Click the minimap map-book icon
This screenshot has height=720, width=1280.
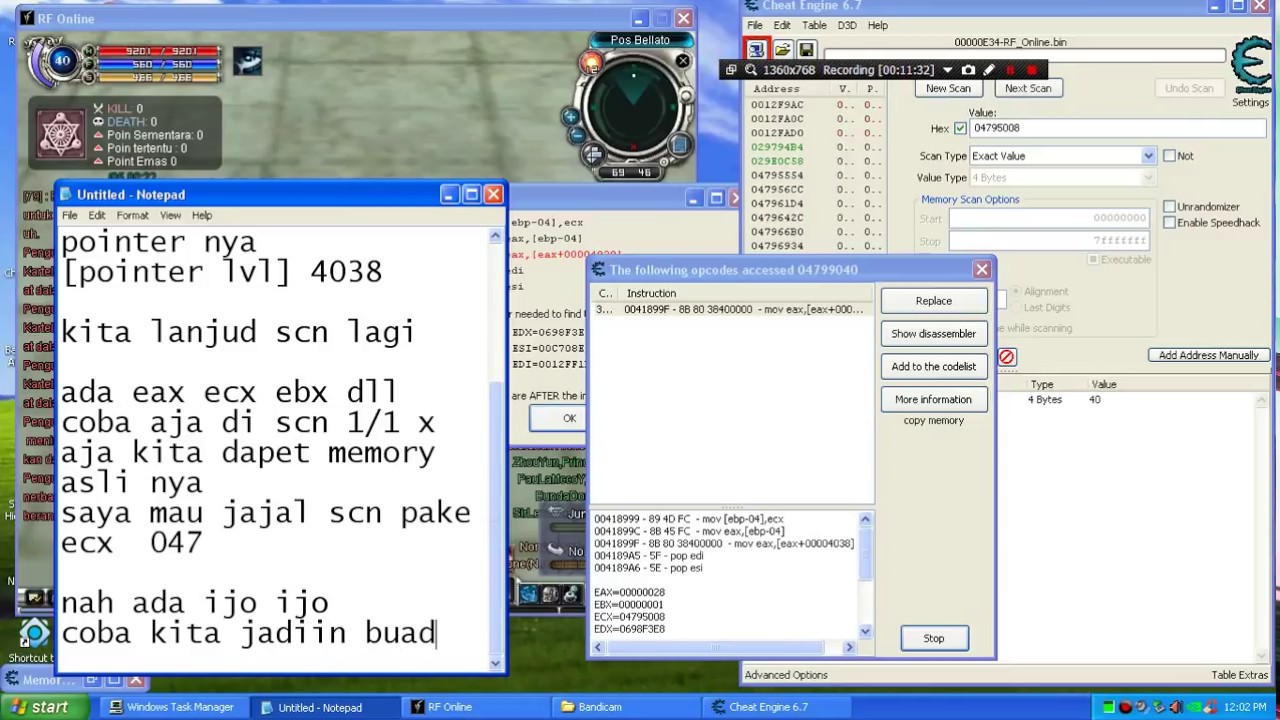[x=679, y=144]
